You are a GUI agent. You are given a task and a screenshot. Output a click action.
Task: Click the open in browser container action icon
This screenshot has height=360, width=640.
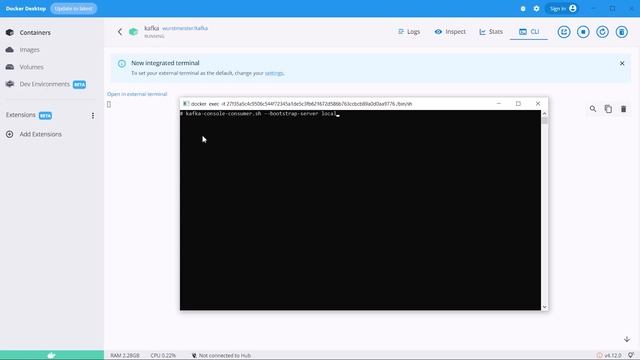564,32
